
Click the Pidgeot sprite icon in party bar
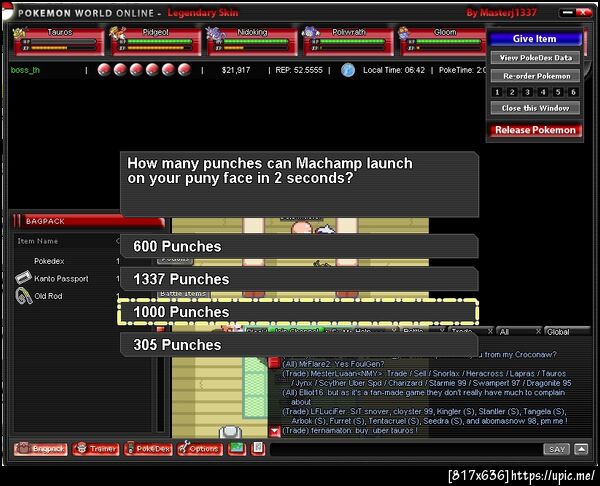[x=117, y=33]
